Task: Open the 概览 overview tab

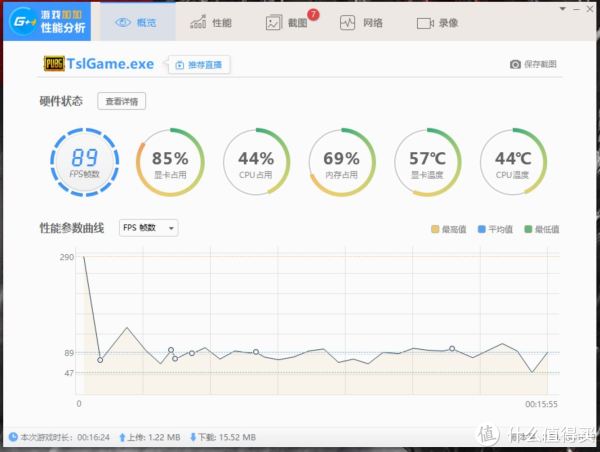Action: coord(138,23)
